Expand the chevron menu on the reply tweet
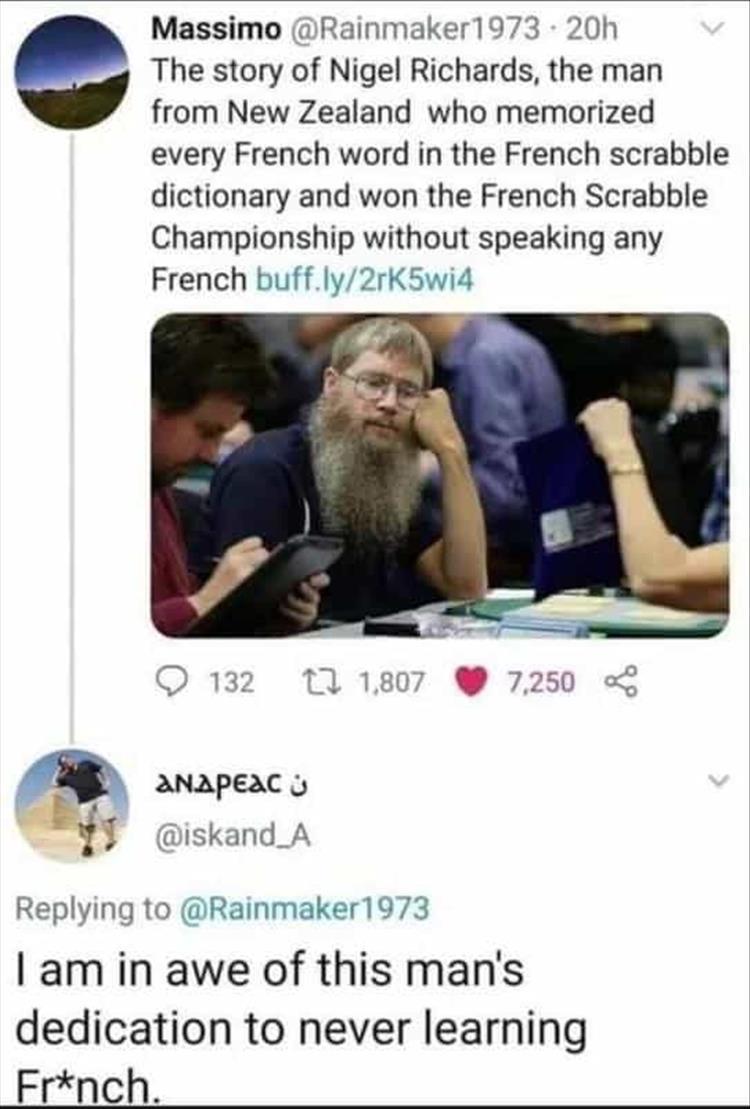Viewport: 750px width, 1109px height. click(717, 780)
